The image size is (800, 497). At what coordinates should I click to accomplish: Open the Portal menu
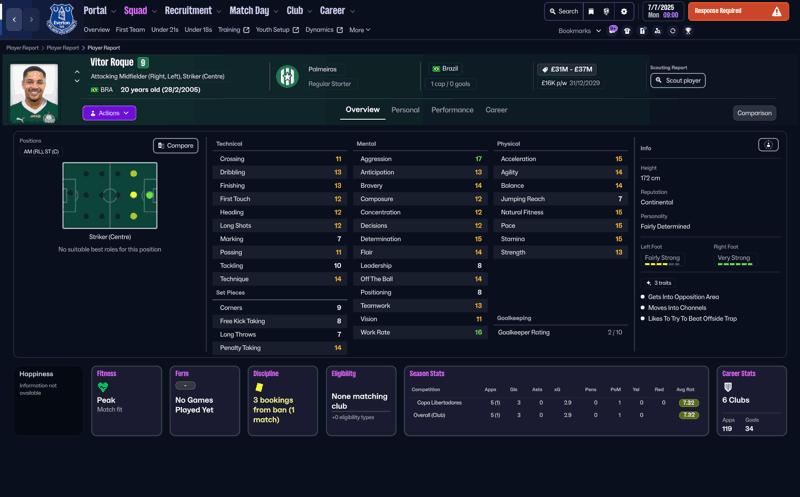click(99, 11)
